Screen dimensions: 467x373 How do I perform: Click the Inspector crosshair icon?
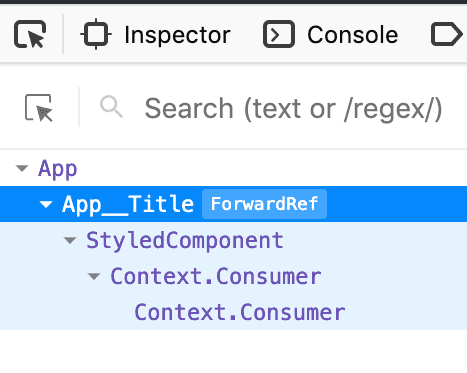[96, 34]
